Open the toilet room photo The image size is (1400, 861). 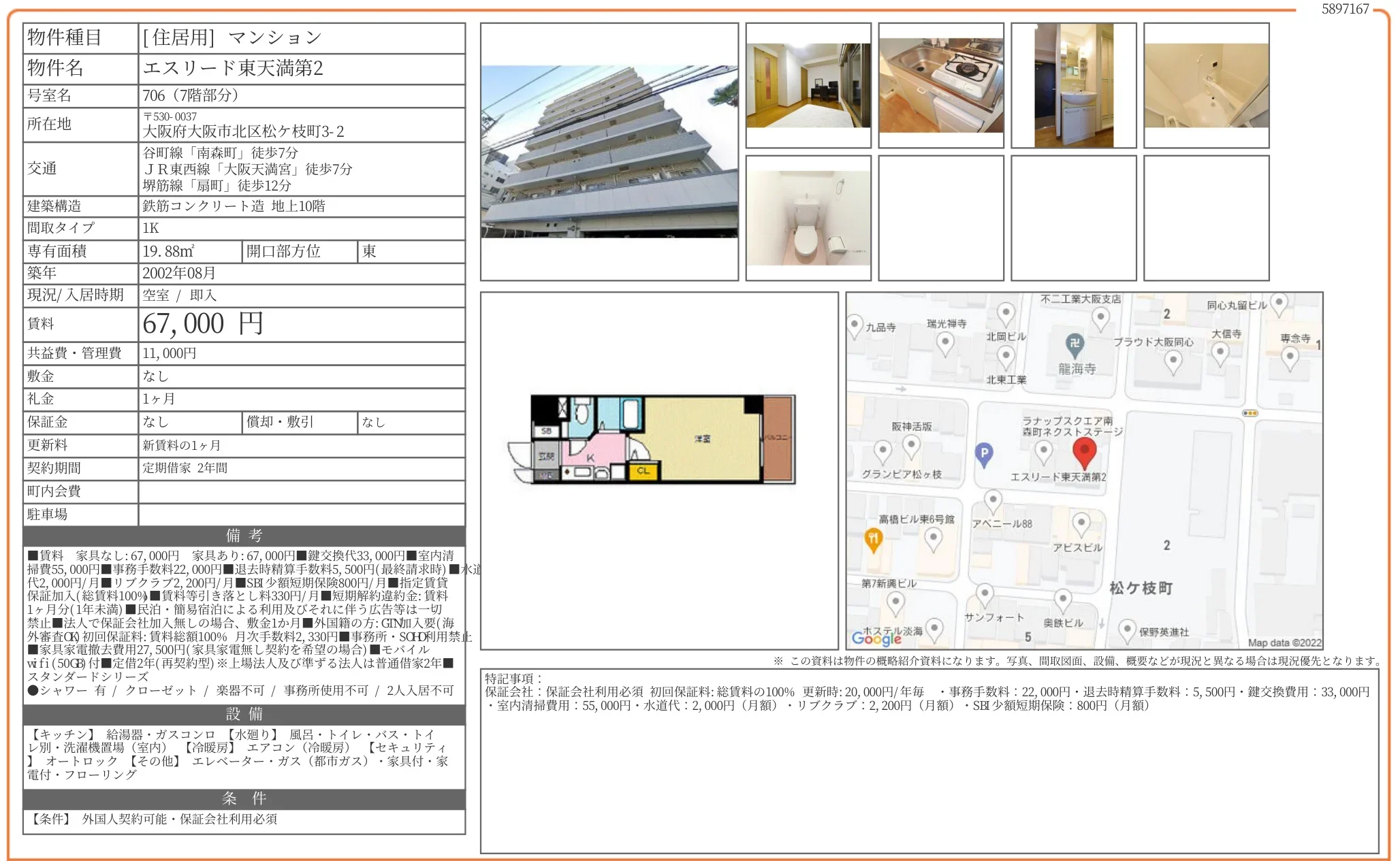(808, 218)
